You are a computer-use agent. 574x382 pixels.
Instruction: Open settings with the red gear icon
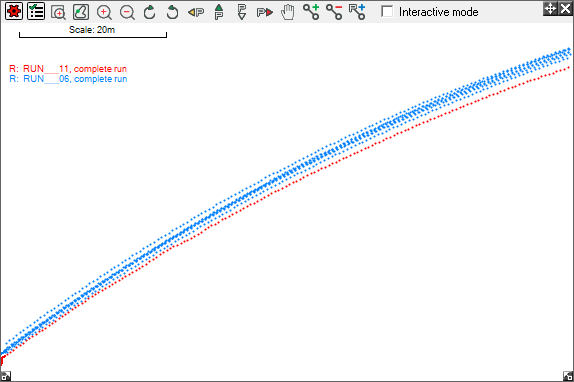[14, 11]
